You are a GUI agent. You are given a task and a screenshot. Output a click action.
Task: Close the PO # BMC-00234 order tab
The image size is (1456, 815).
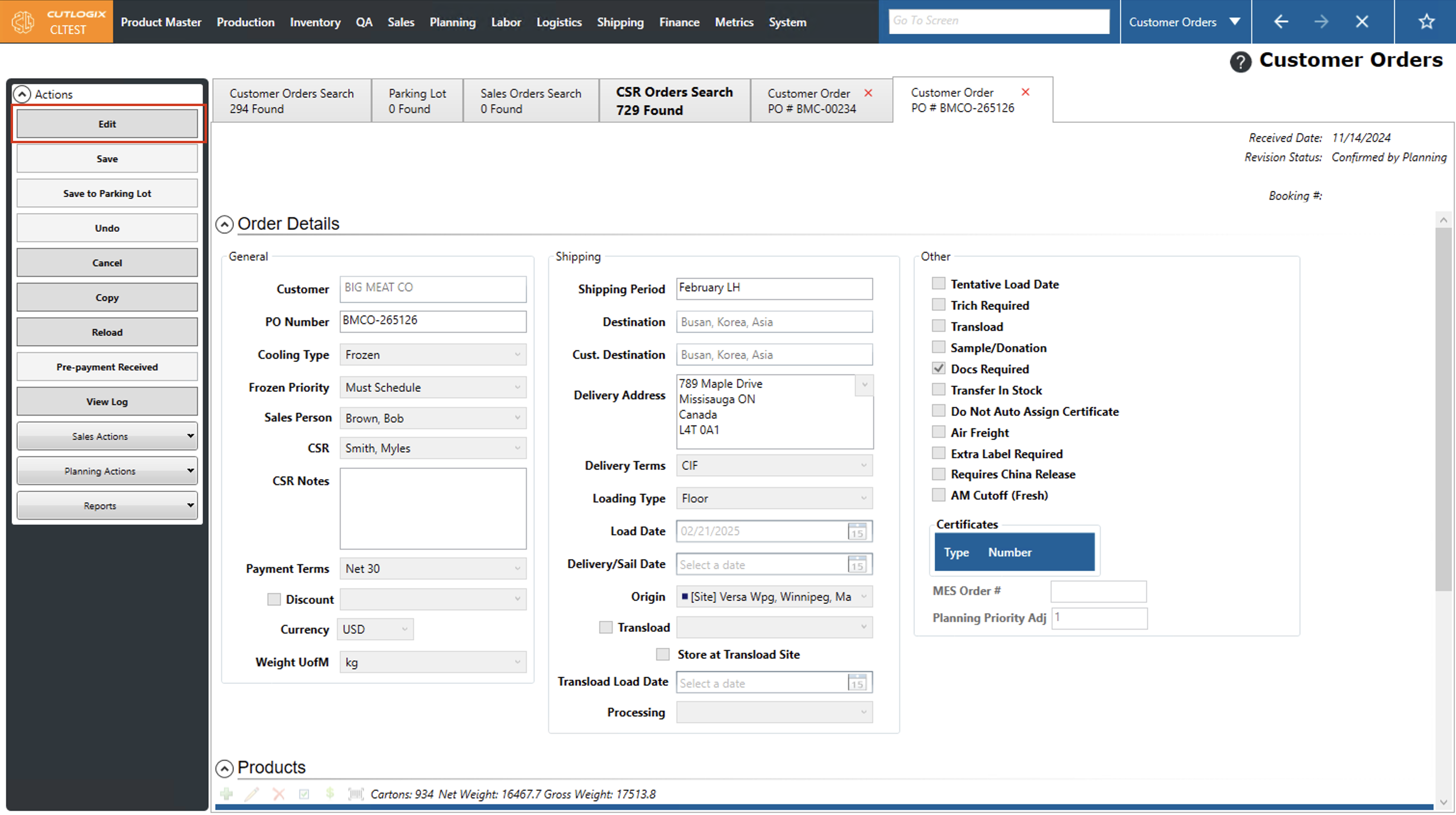coord(868,93)
